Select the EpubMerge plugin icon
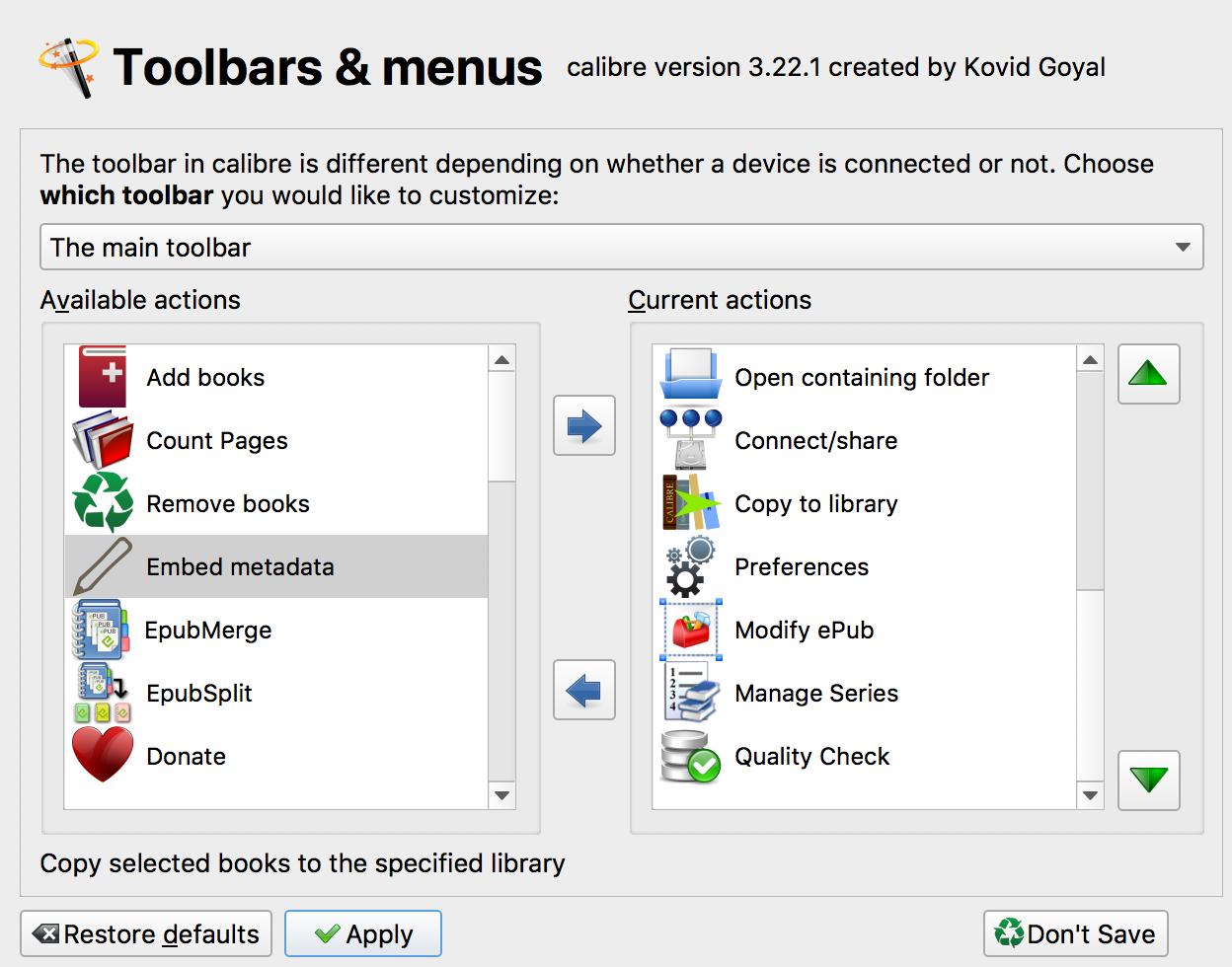This screenshot has height=967, width=1232. (99, 630)
